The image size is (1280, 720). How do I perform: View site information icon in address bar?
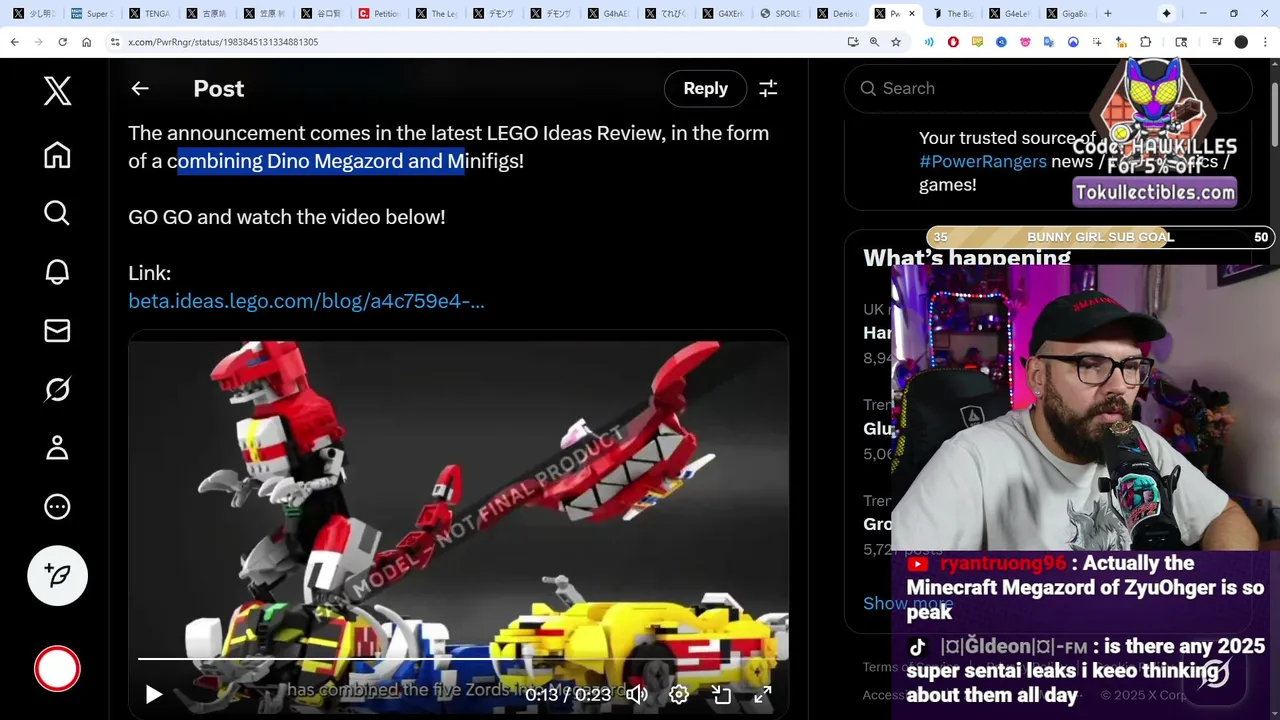(115, 42)
